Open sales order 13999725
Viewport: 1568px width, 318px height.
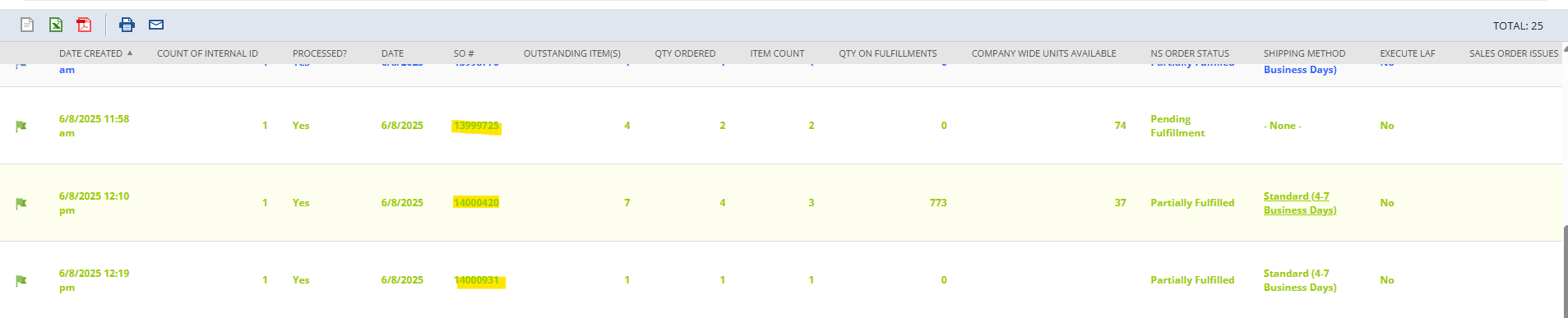pos(476,126)
